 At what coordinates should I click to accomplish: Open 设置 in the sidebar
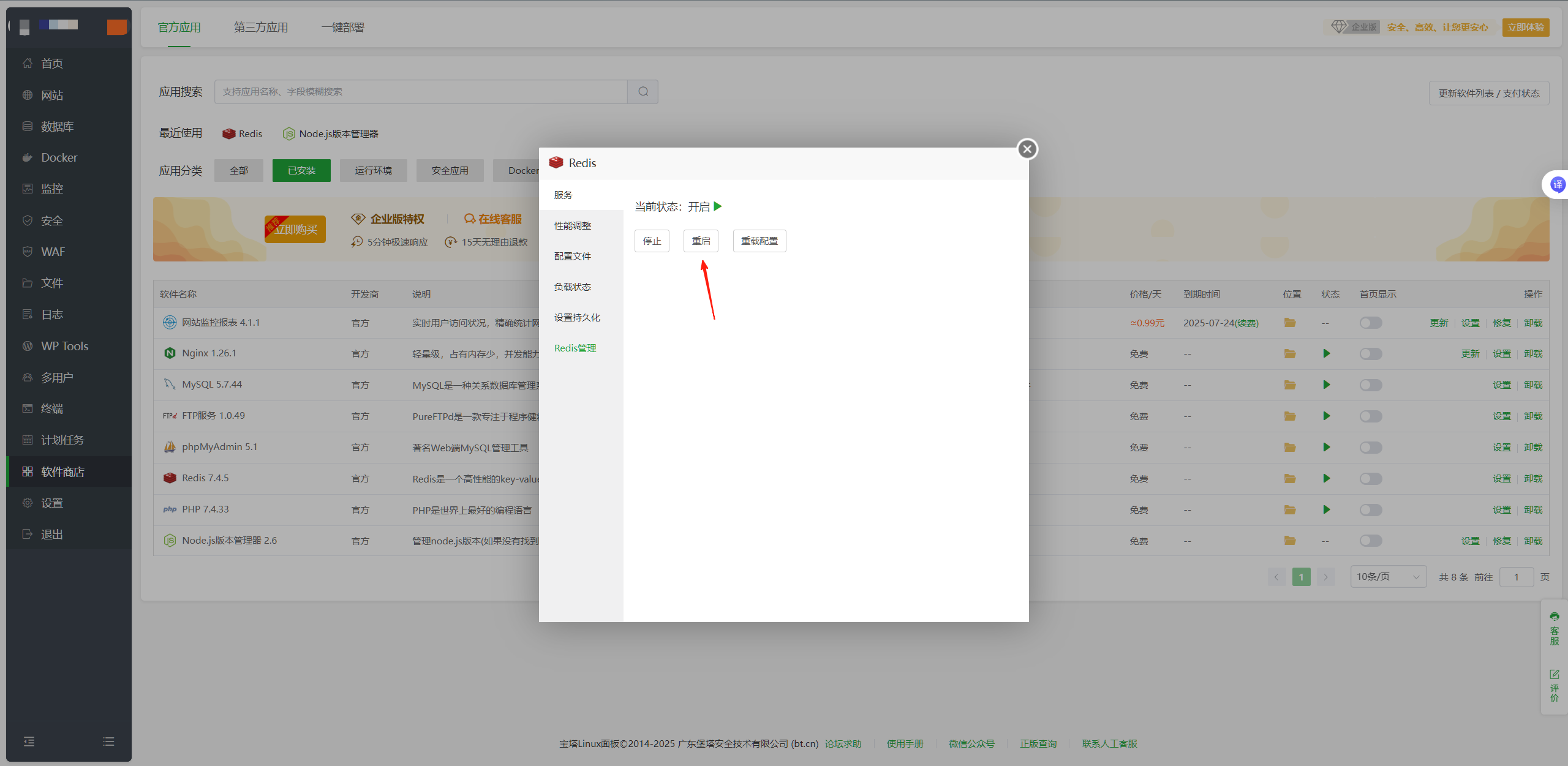69,503
